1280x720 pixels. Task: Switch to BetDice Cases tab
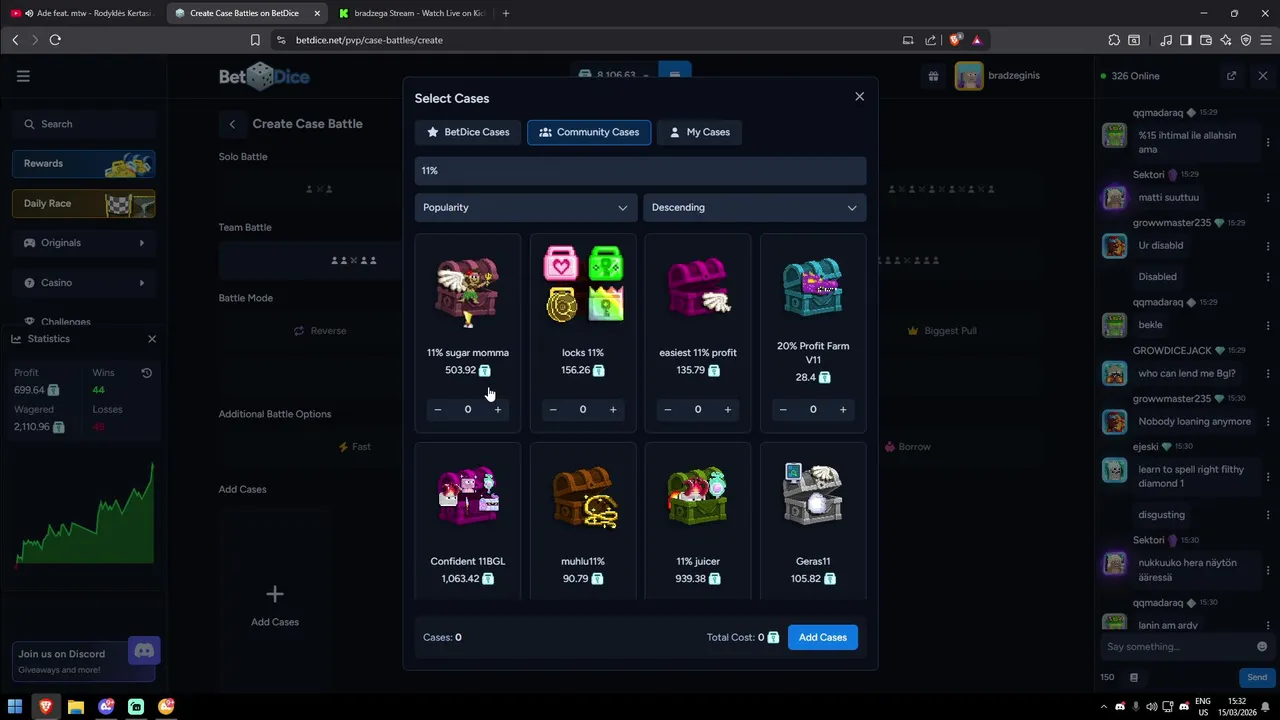click(x=468, y=132)
